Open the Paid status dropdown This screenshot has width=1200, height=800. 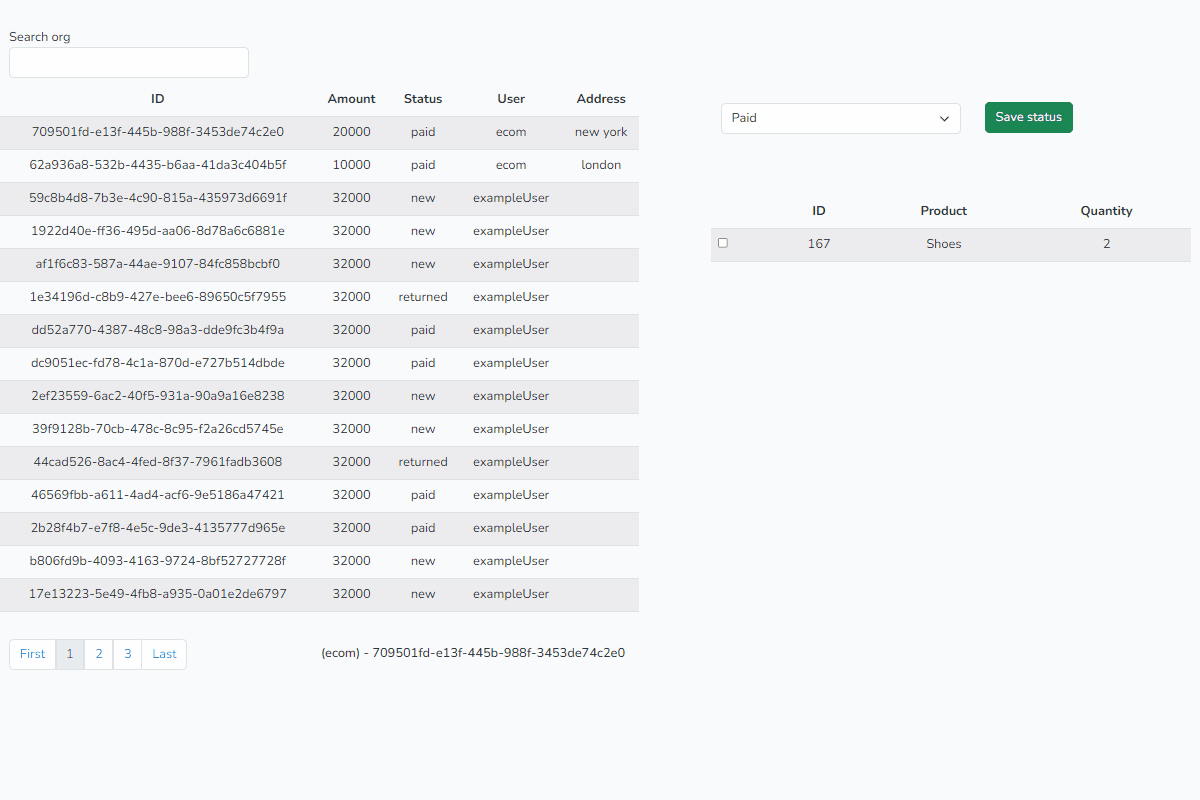[840, 118]
